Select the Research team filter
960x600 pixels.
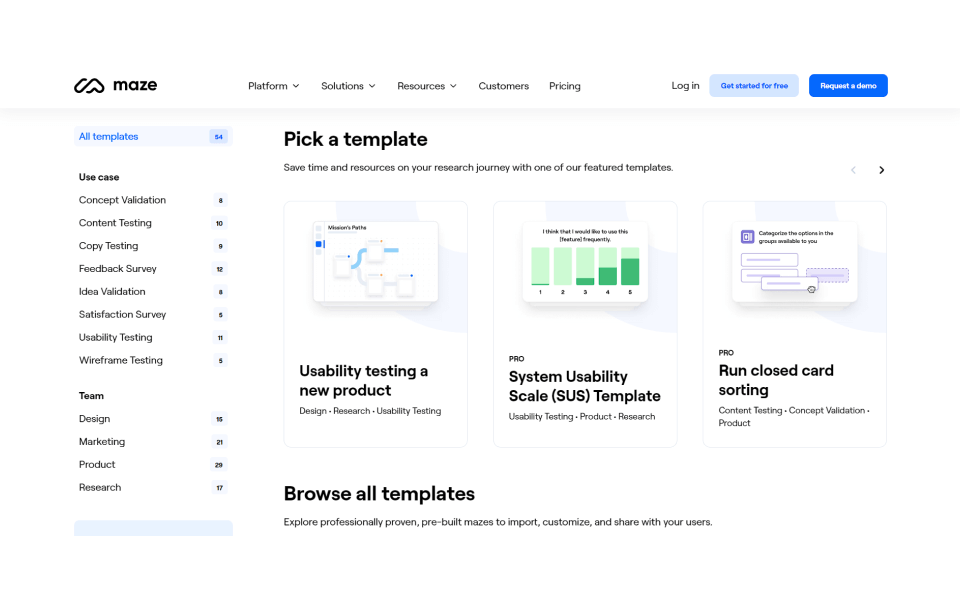pos(100,487)
